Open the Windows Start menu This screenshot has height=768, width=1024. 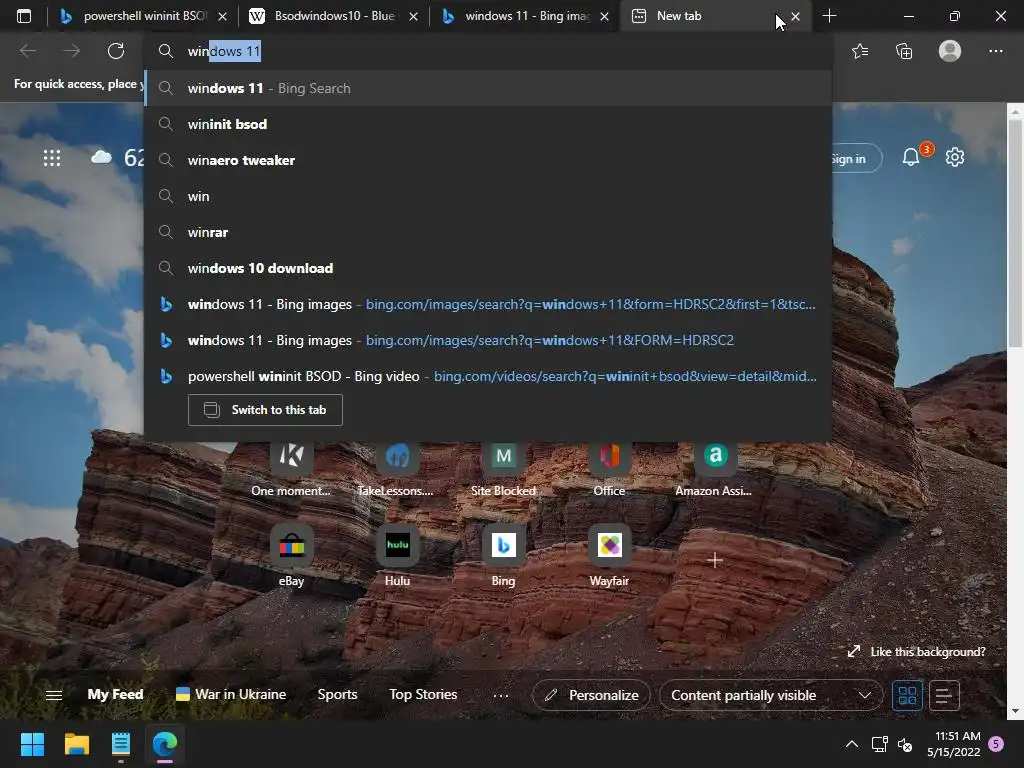tap(32, 744)
